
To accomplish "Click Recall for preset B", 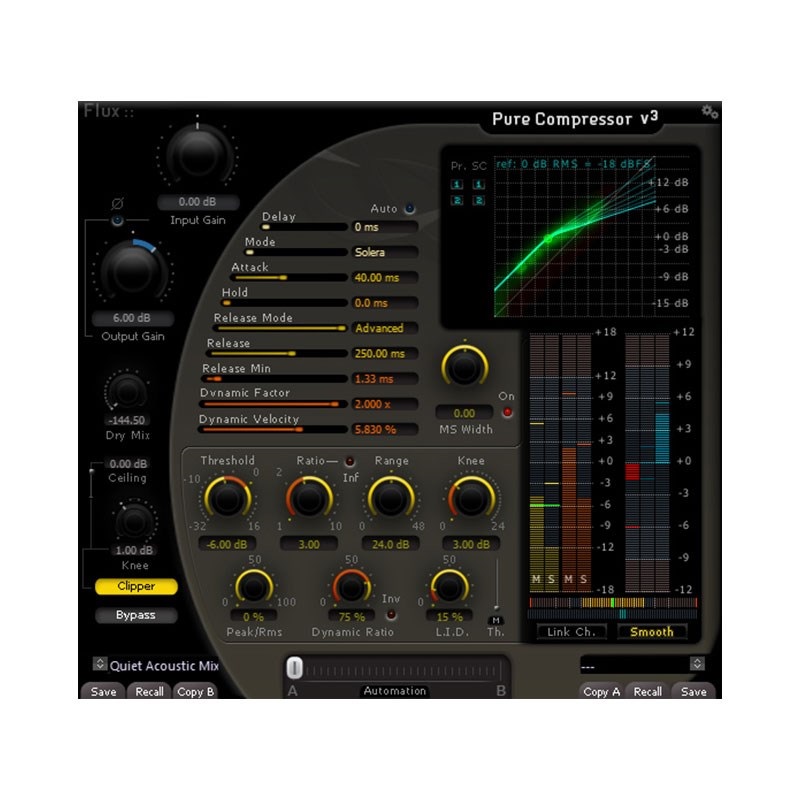I will [647, 691].
